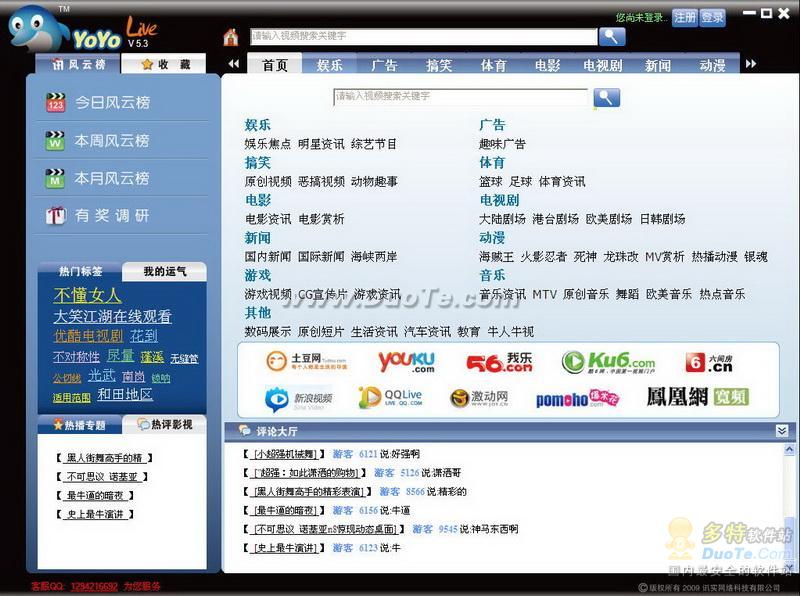
Task: Open 汽车资讯 under 其他
Action: coord(427,332)
